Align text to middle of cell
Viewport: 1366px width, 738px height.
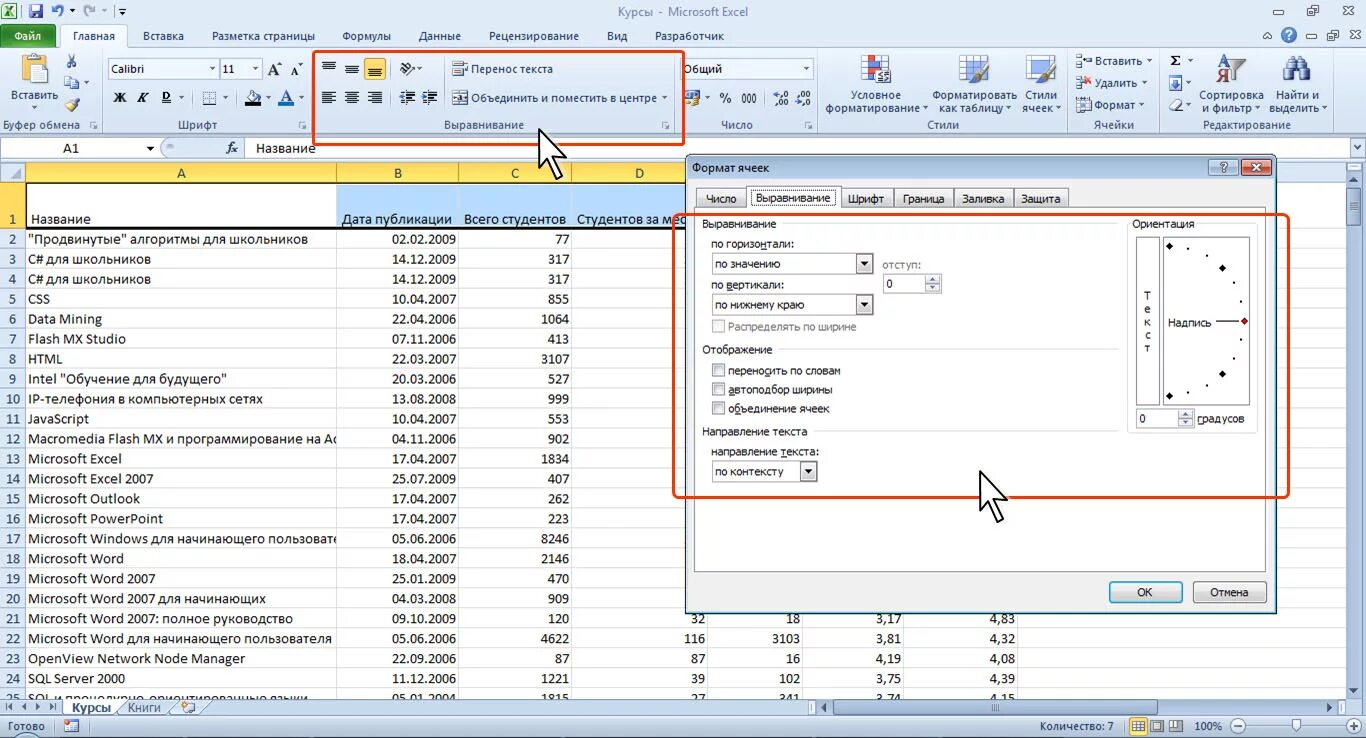[x=352, y=69]
